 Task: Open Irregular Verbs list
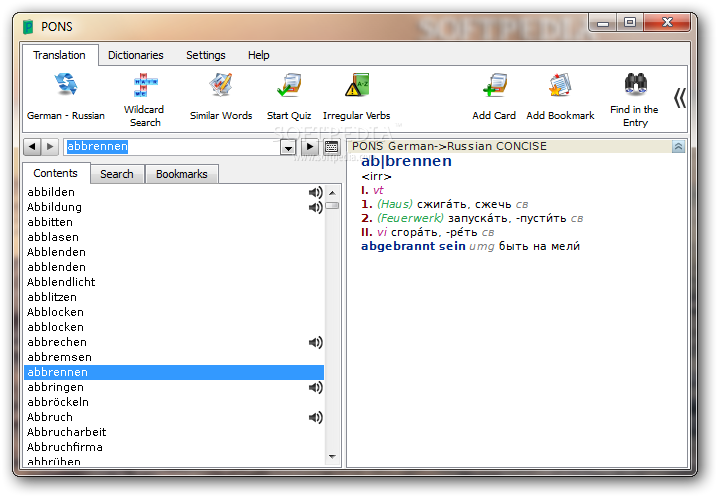coord(356,84)
